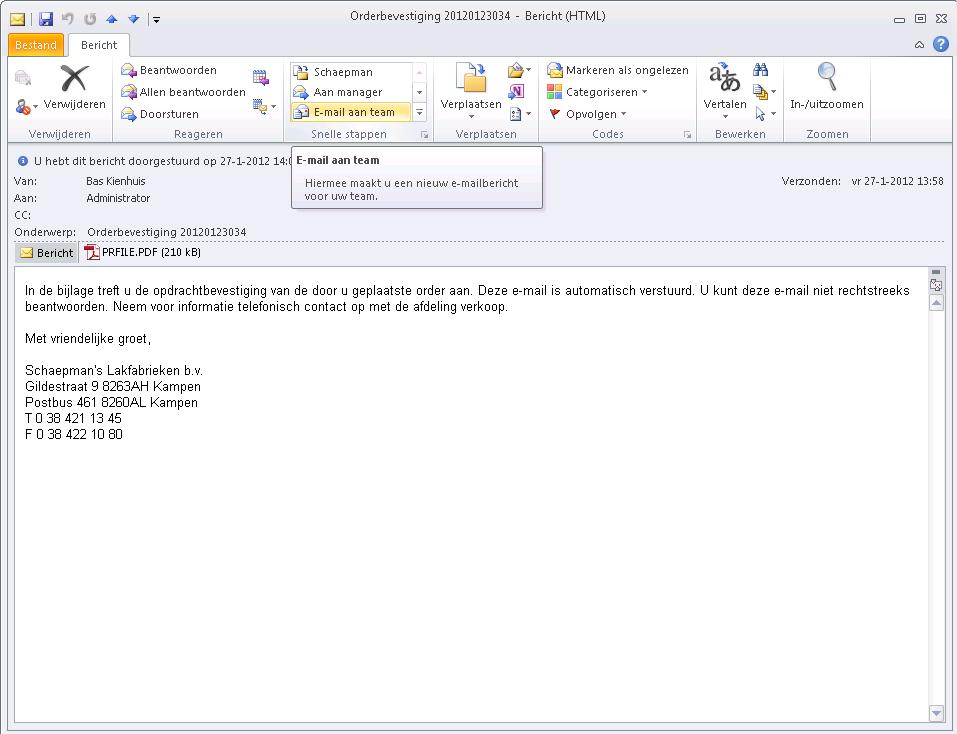Viewport: 957px width, 734px height.
Task: Click the scroll down arrow of message body
Action: 936,713
